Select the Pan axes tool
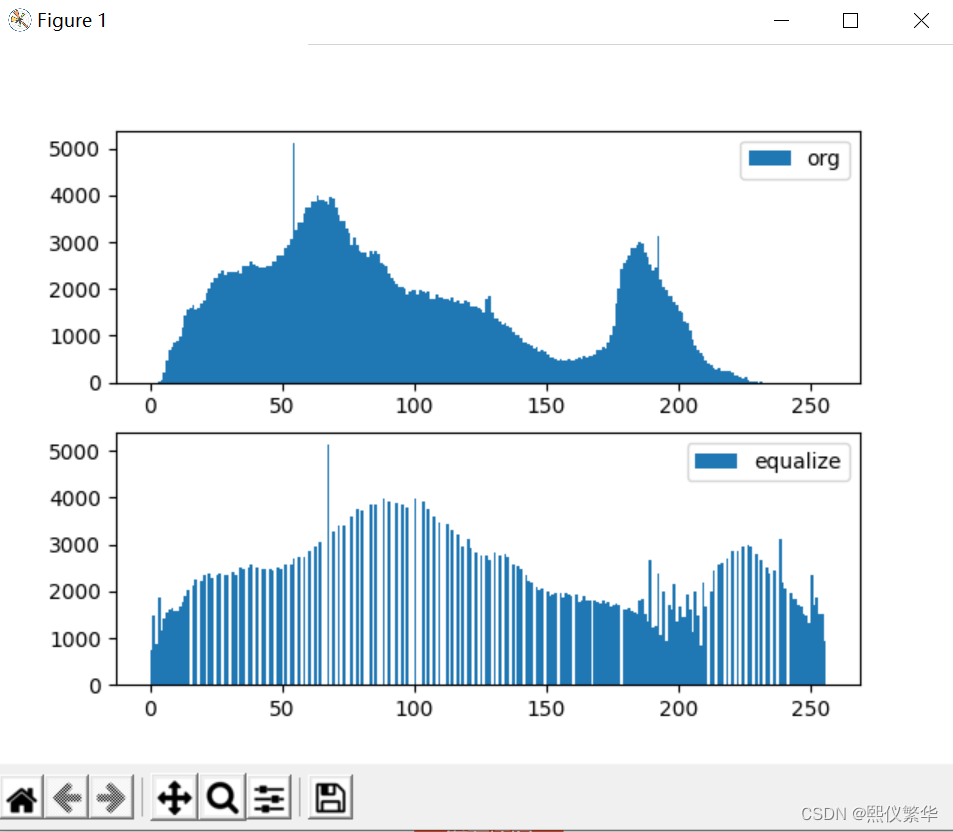The width and height of the screenshot is (953, 832). pyautogui.click(x=174, y=798)
